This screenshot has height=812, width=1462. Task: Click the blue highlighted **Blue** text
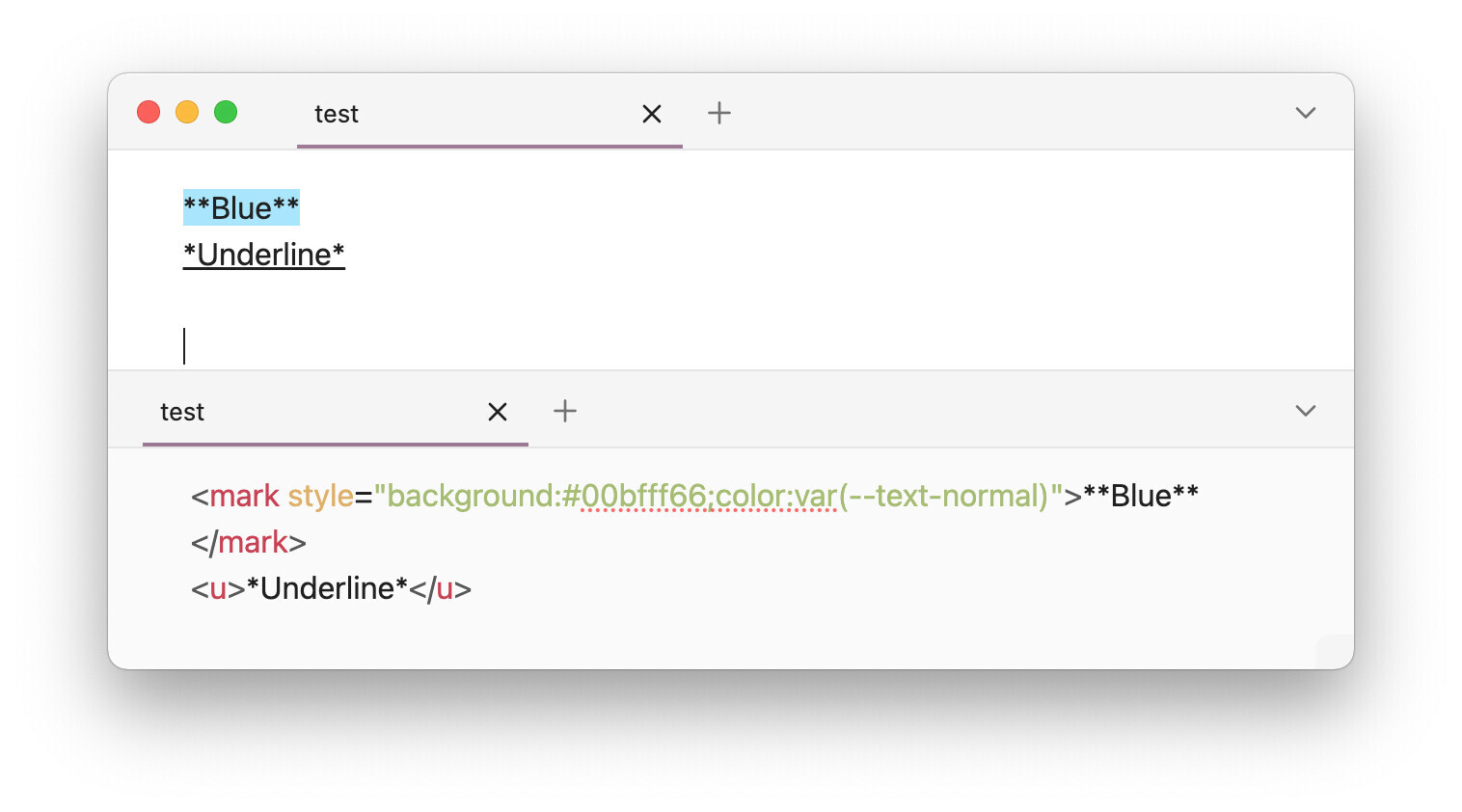coord(241,207)
